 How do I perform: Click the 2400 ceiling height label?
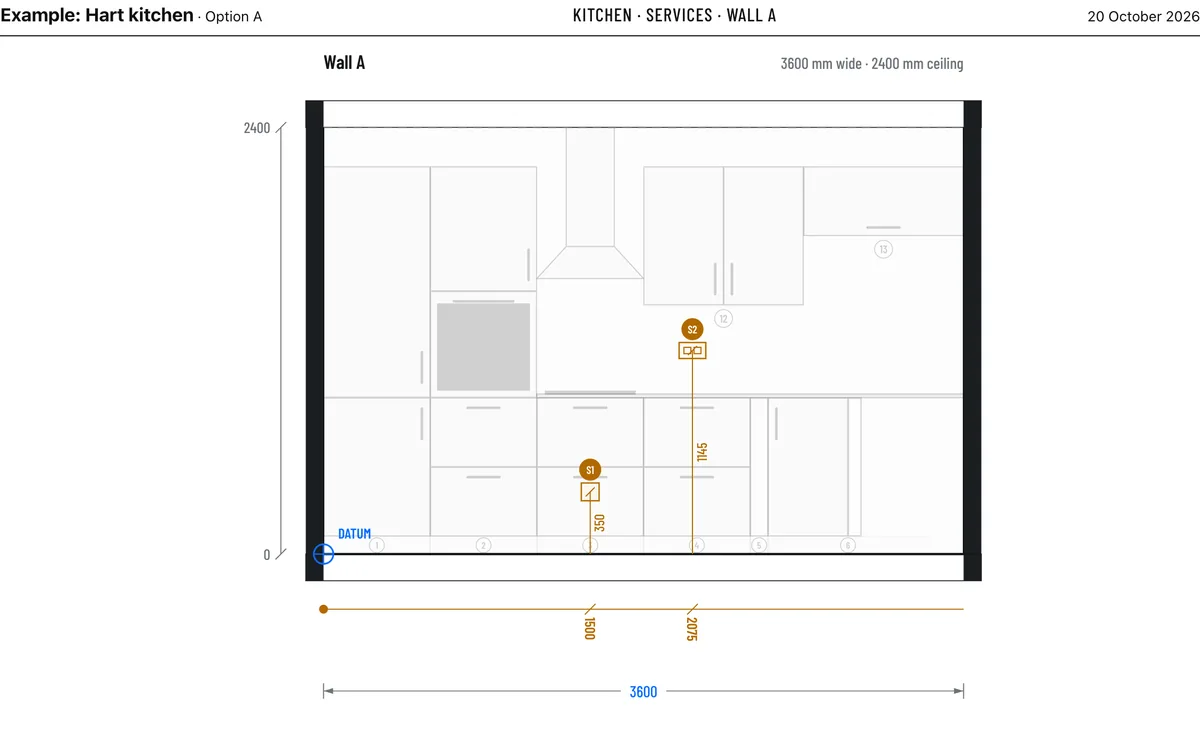(257, 128)
